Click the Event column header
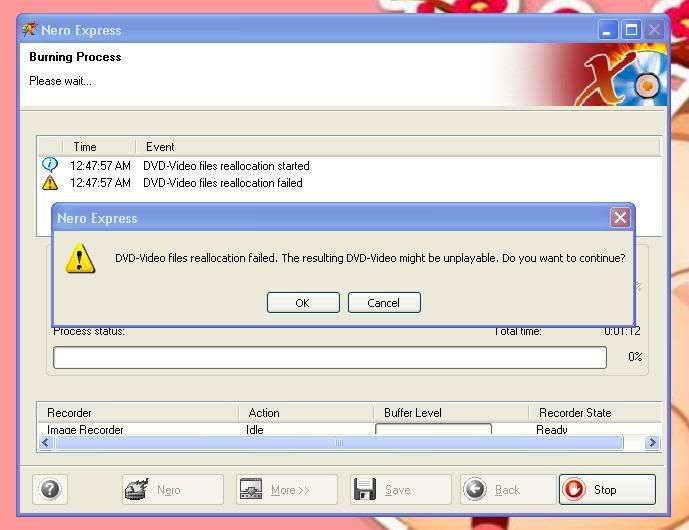 click(x=160, y=147)
